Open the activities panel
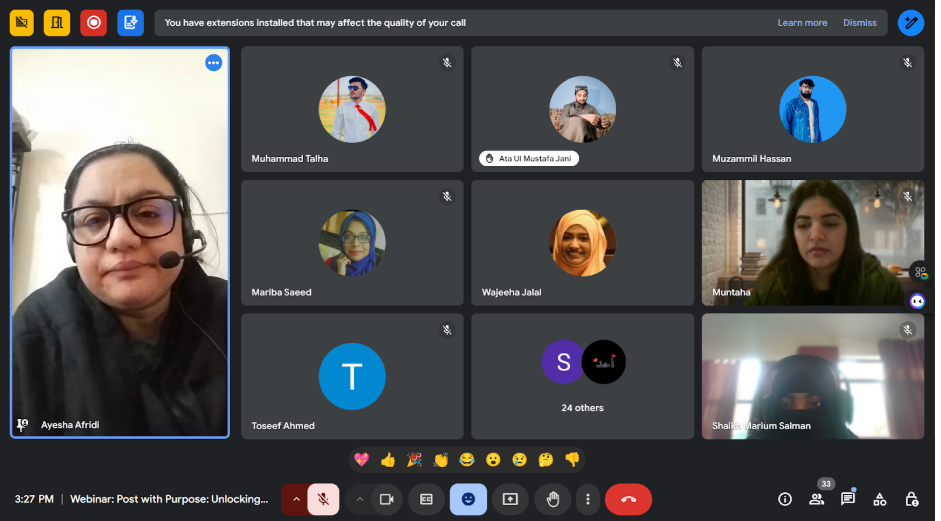Viewport: 941px width, 521px height. [x=880, y=499]
